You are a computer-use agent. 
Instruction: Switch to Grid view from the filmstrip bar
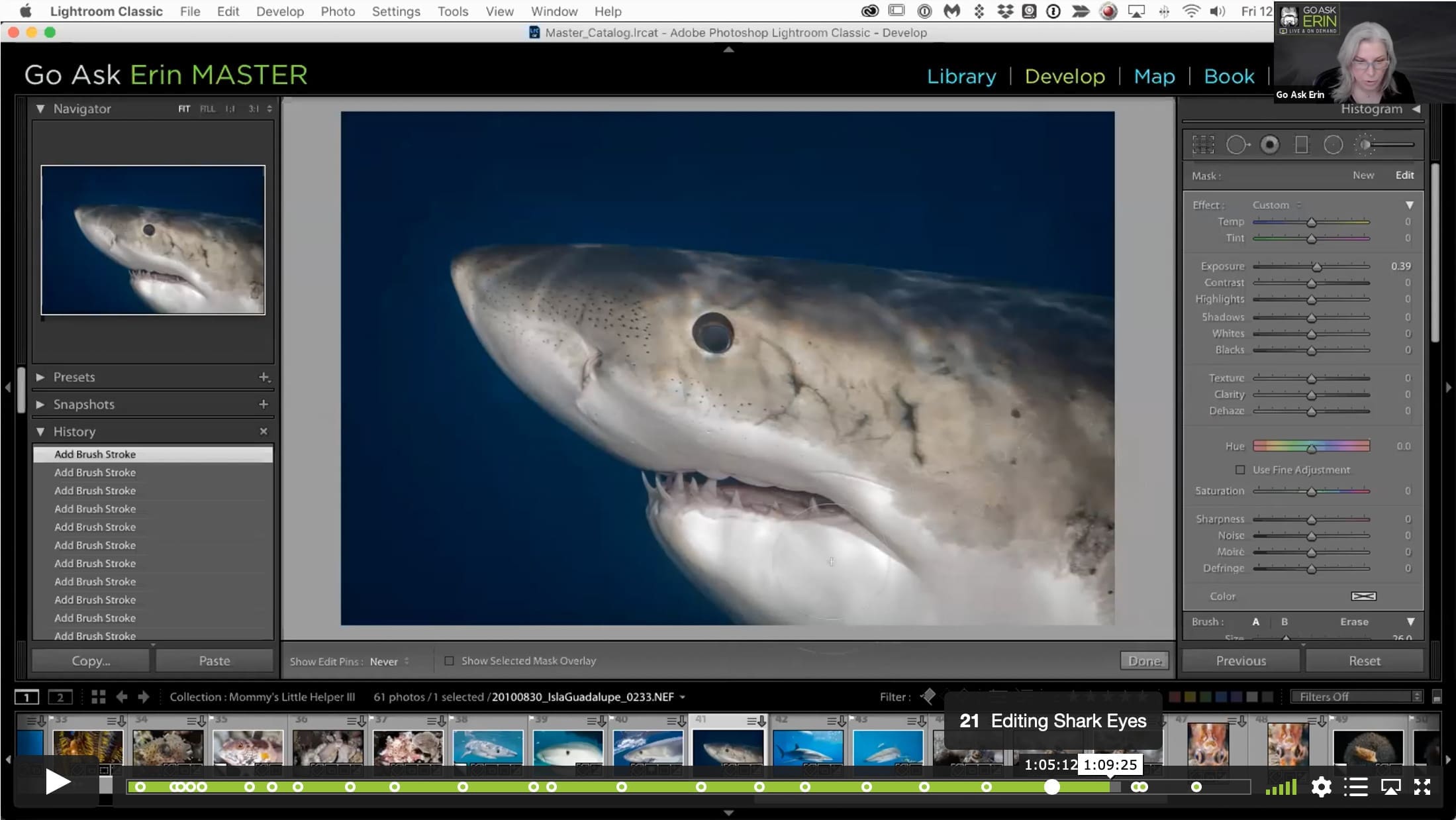point(99,697)
